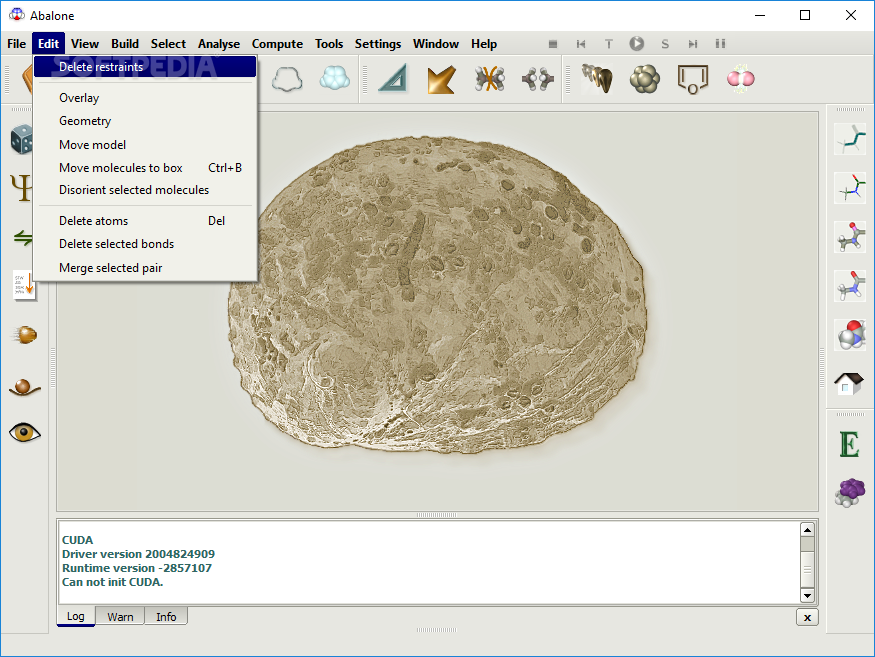This screenshot has height=657, width=875.
Task: Click the green E icon
Action: coord(849,444)
